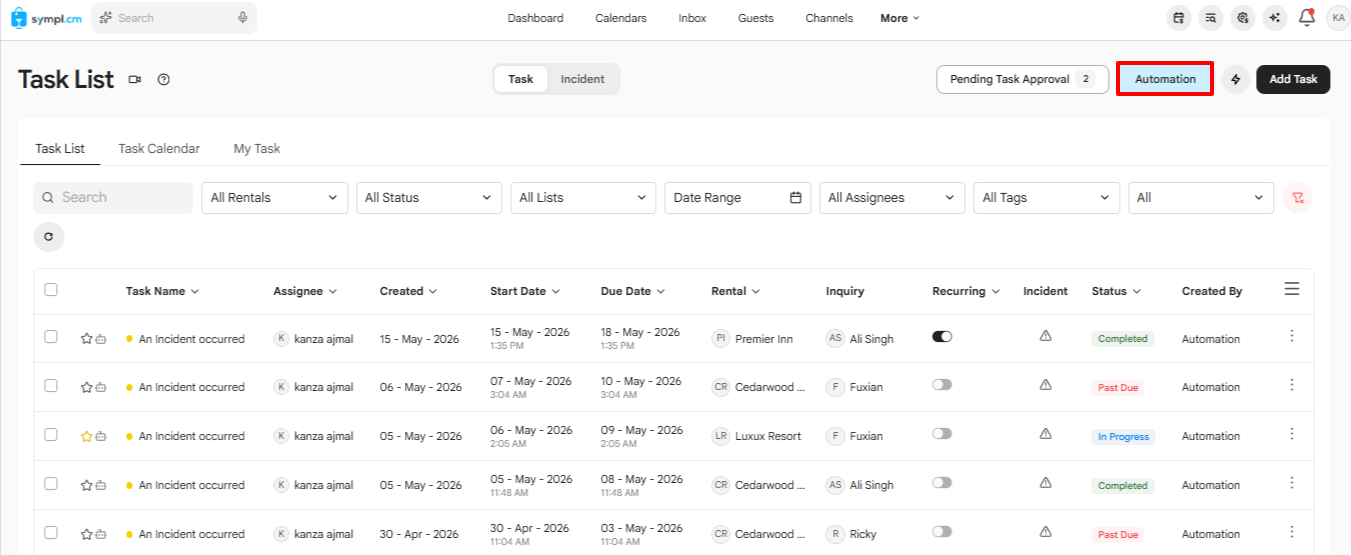Enable recurring toggle for Ricky inquiry task
The width and height of the screenshot is (1351, 555).
pos(942,531)
